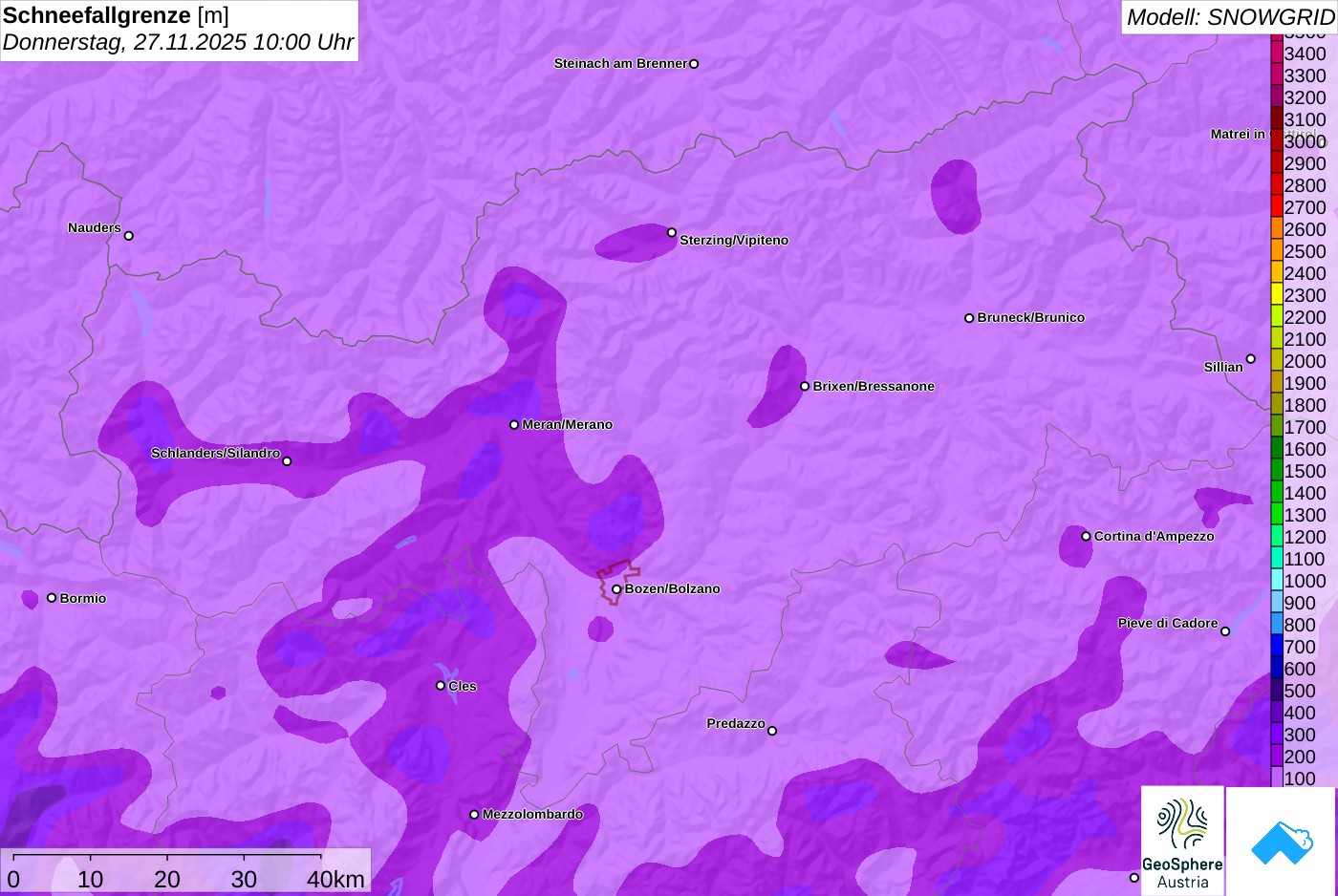The image size is (1338, 896).
Task: Click the Sillian location marker
Action: tap(1250, 359)
